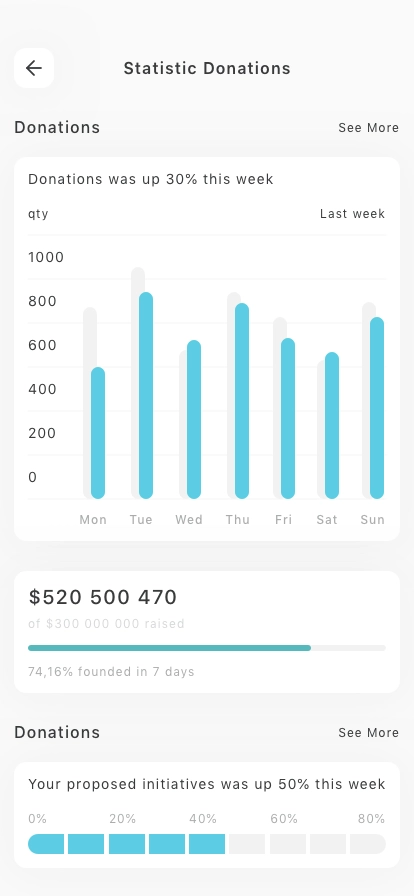Click the teal fundraising progress bar
414x896 pixels.
[169, 648]
